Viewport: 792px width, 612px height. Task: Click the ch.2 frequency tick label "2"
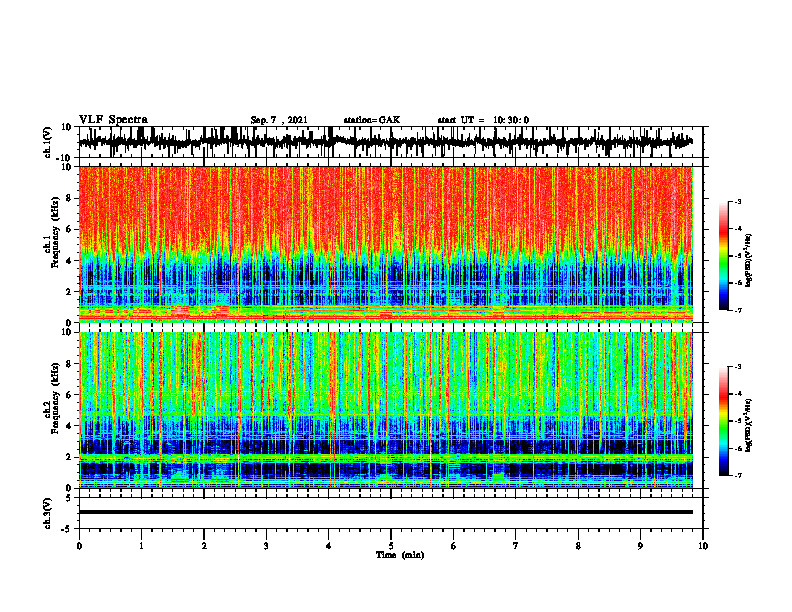69,457
